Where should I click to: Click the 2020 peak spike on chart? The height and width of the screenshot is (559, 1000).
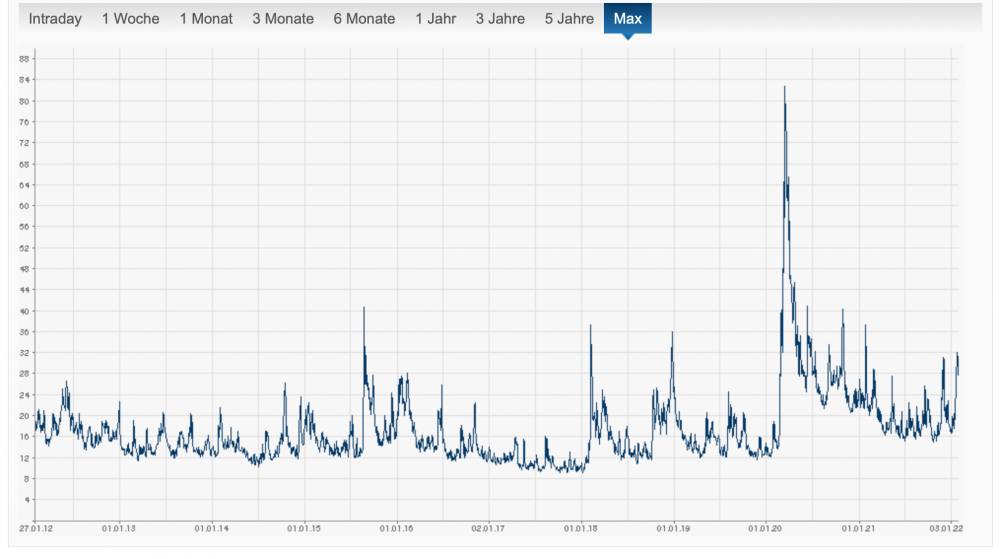pyautogui.click(x=784, y=87)
